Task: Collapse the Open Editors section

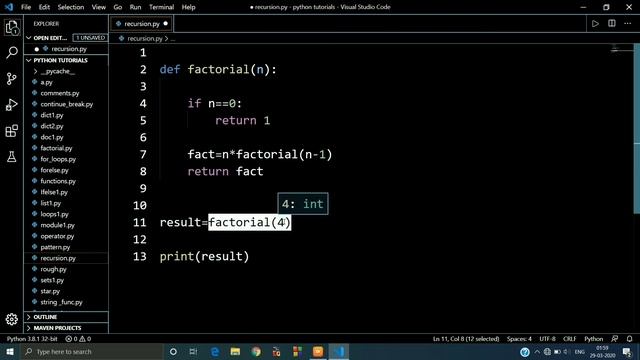Action: click(29, 38)
